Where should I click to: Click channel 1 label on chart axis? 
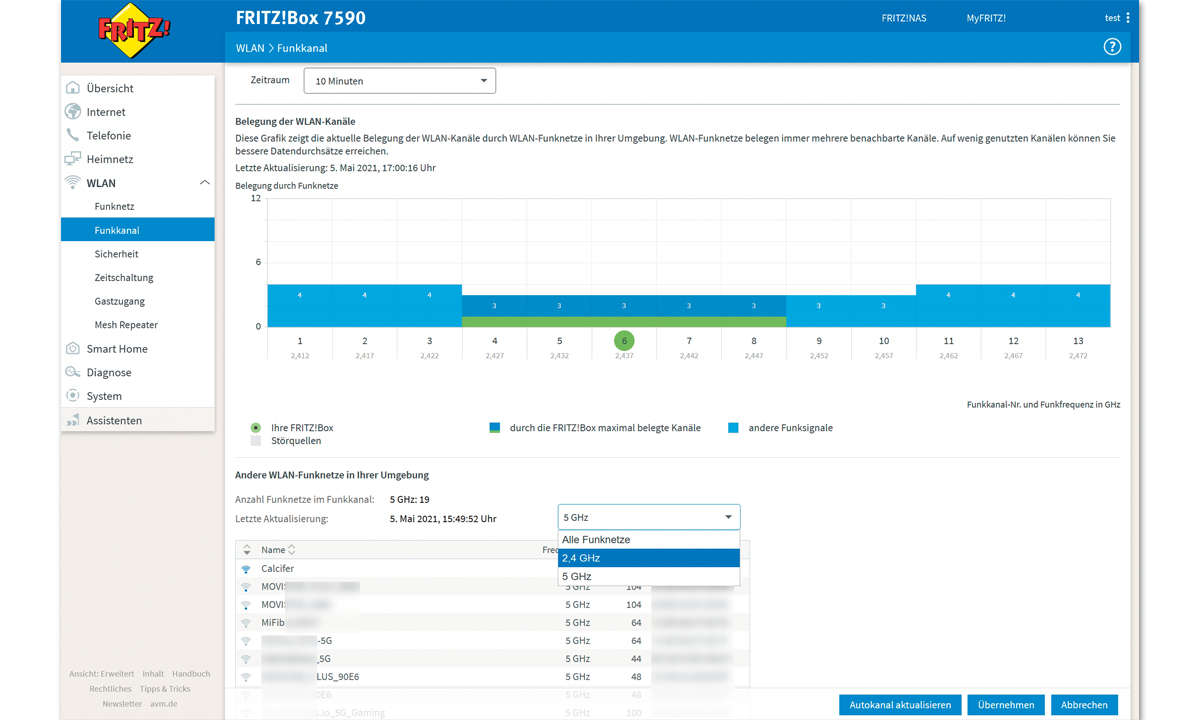[300, 341]
